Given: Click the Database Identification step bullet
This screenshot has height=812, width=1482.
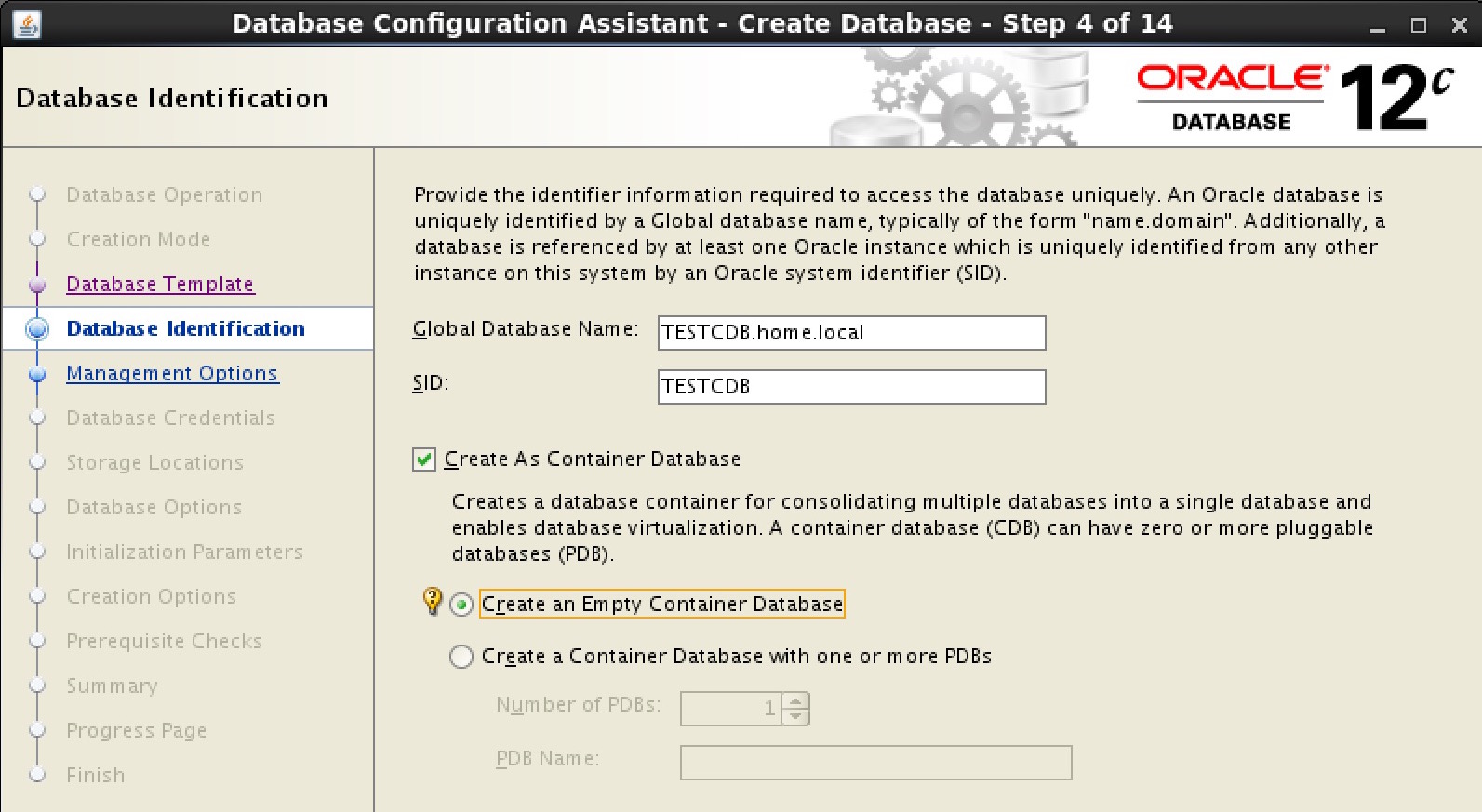Looking at the screenshot, I should 37,329.
